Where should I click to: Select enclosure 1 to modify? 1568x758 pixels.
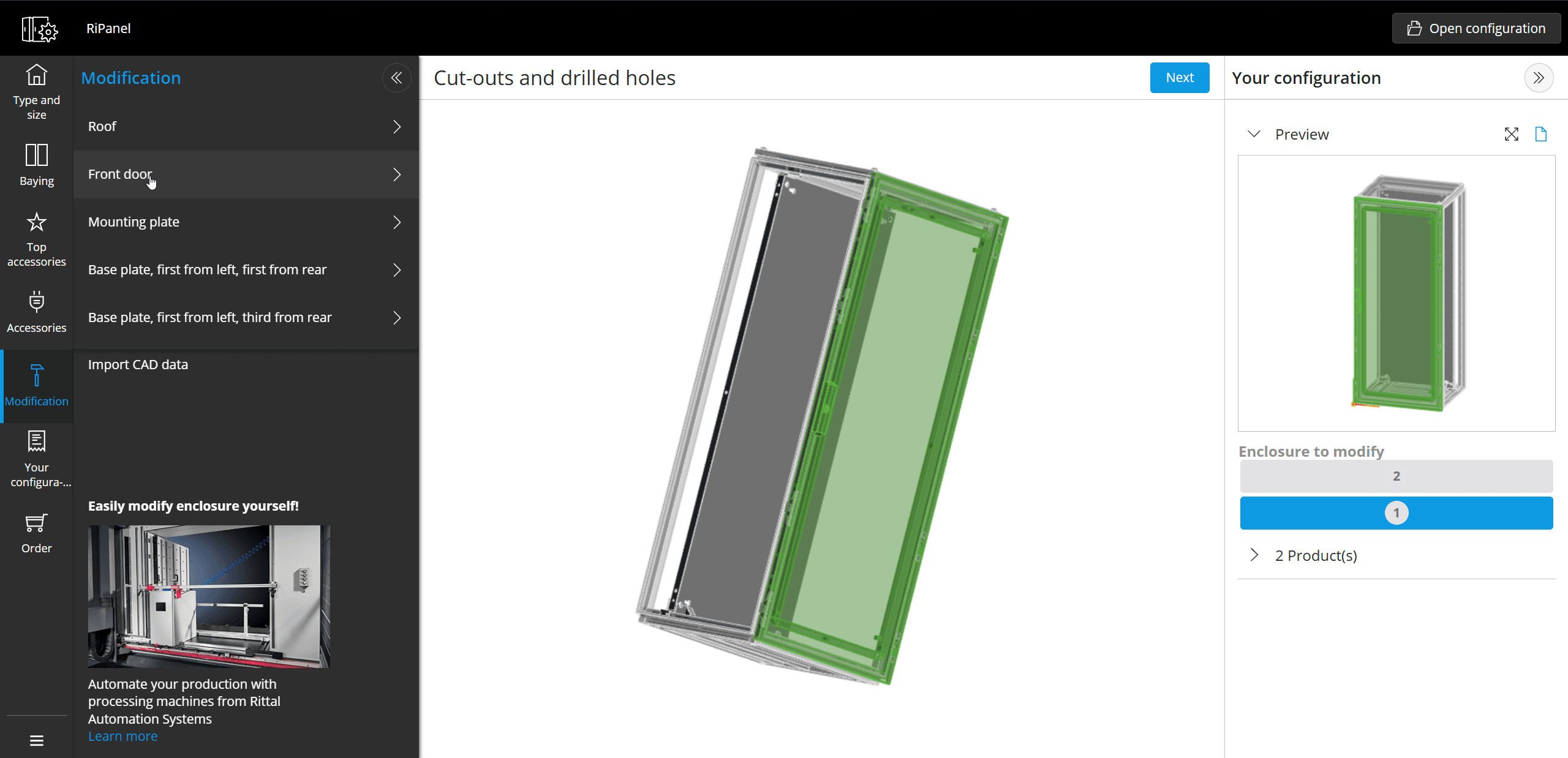[1396, 513]
